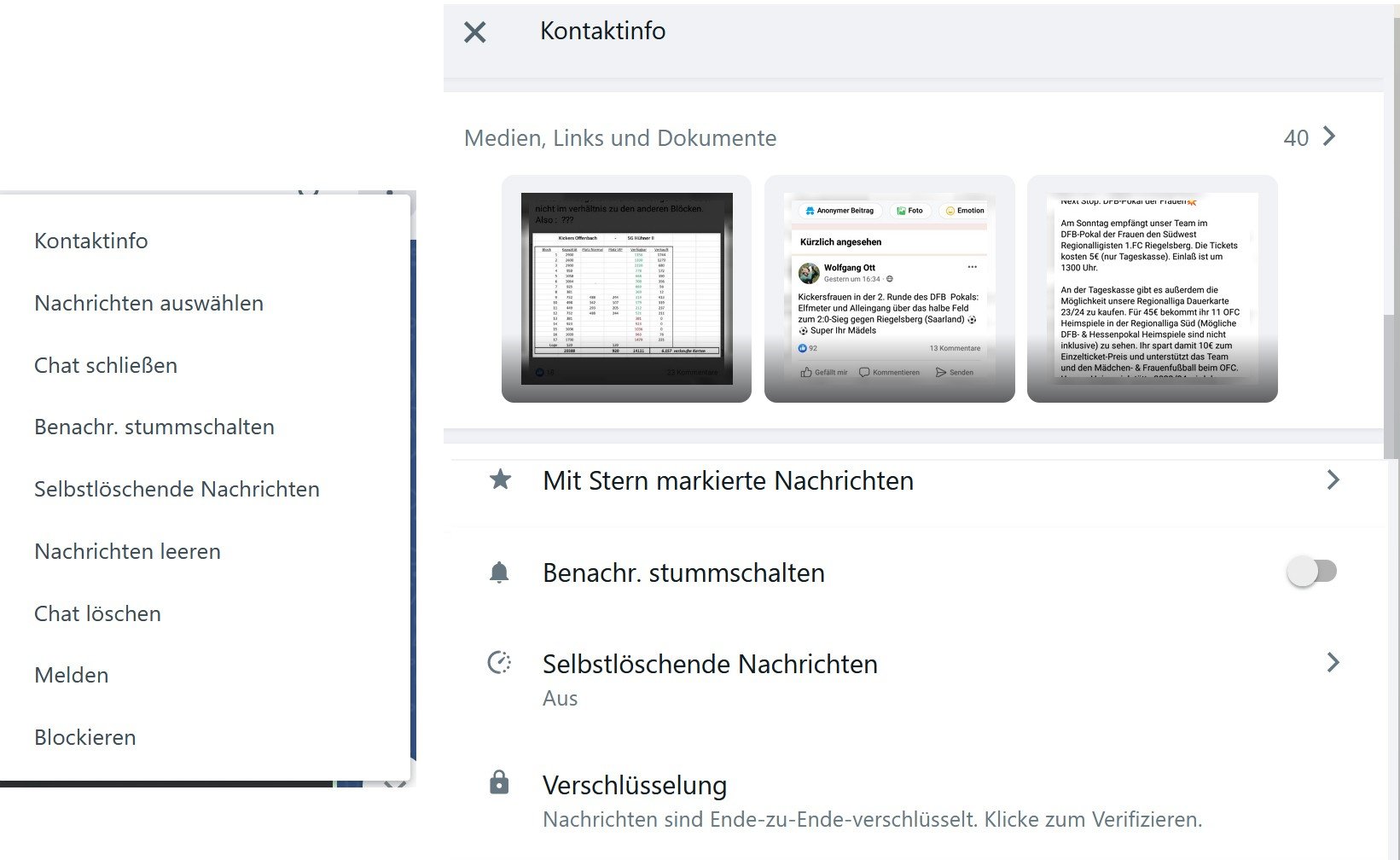Choose Nachrichten auswählen menu entry
Screen dimensions: 1400x860
pyautogui.click(x=148, y=303)
